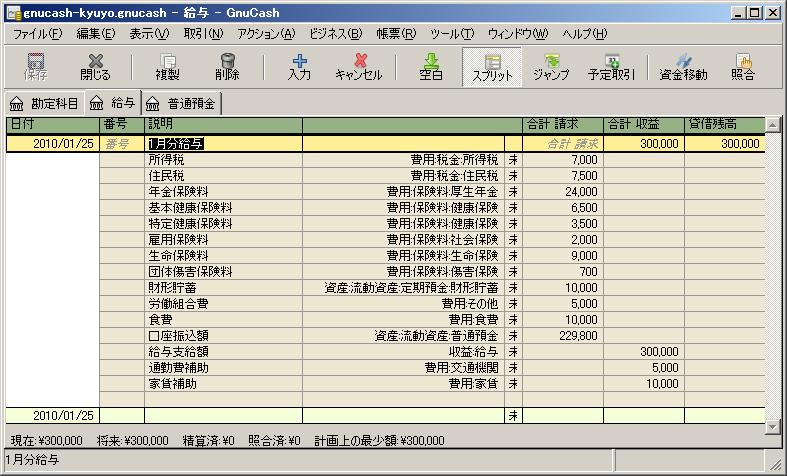
Task: Click the 照合 (Reconcile) toolbar icon
Action: click(743, 66)
